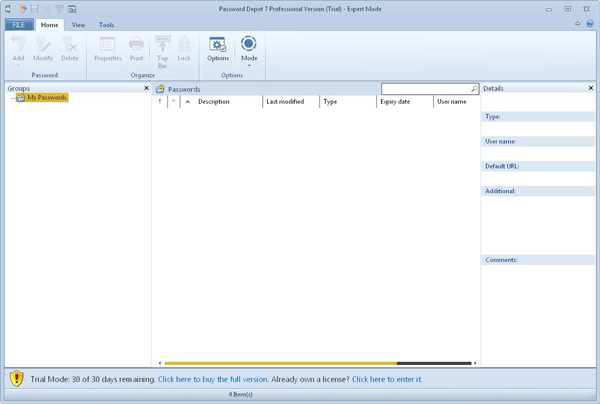Click the caret column header

(173, 101)
